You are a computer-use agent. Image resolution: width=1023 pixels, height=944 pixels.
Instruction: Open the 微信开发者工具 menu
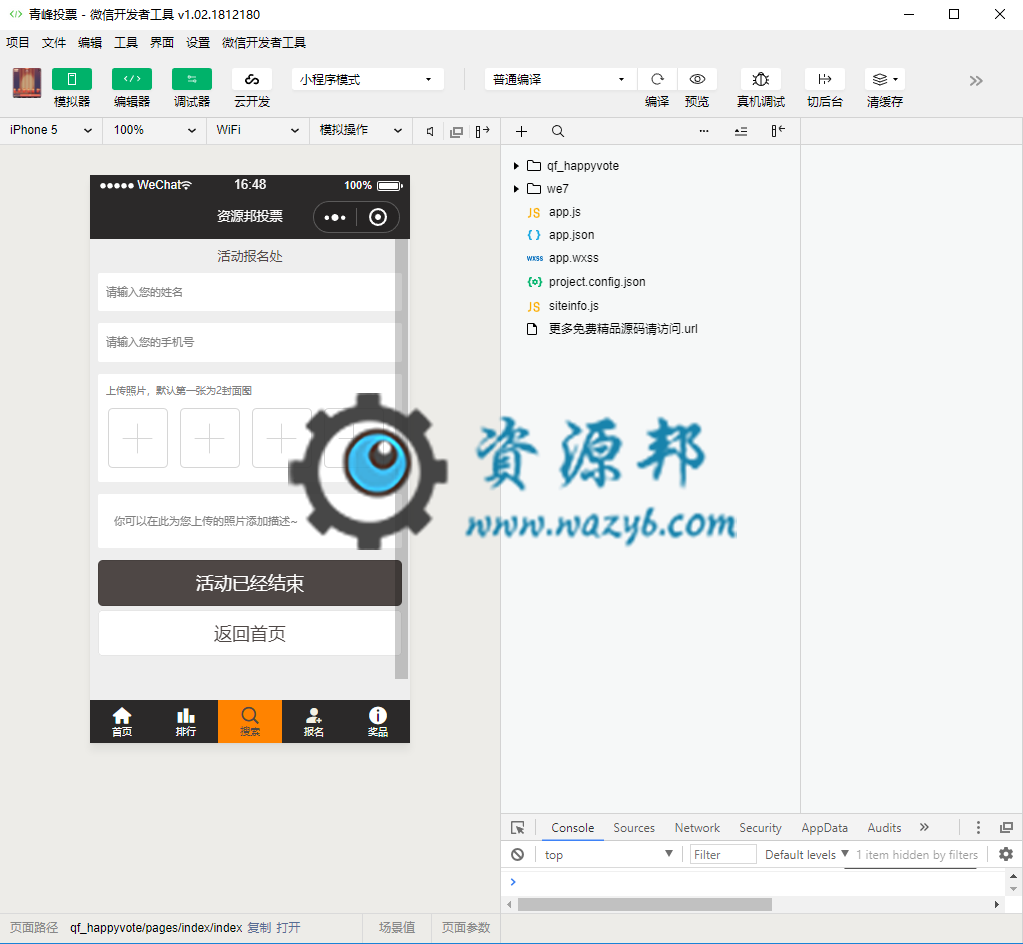tap(264, 42)
